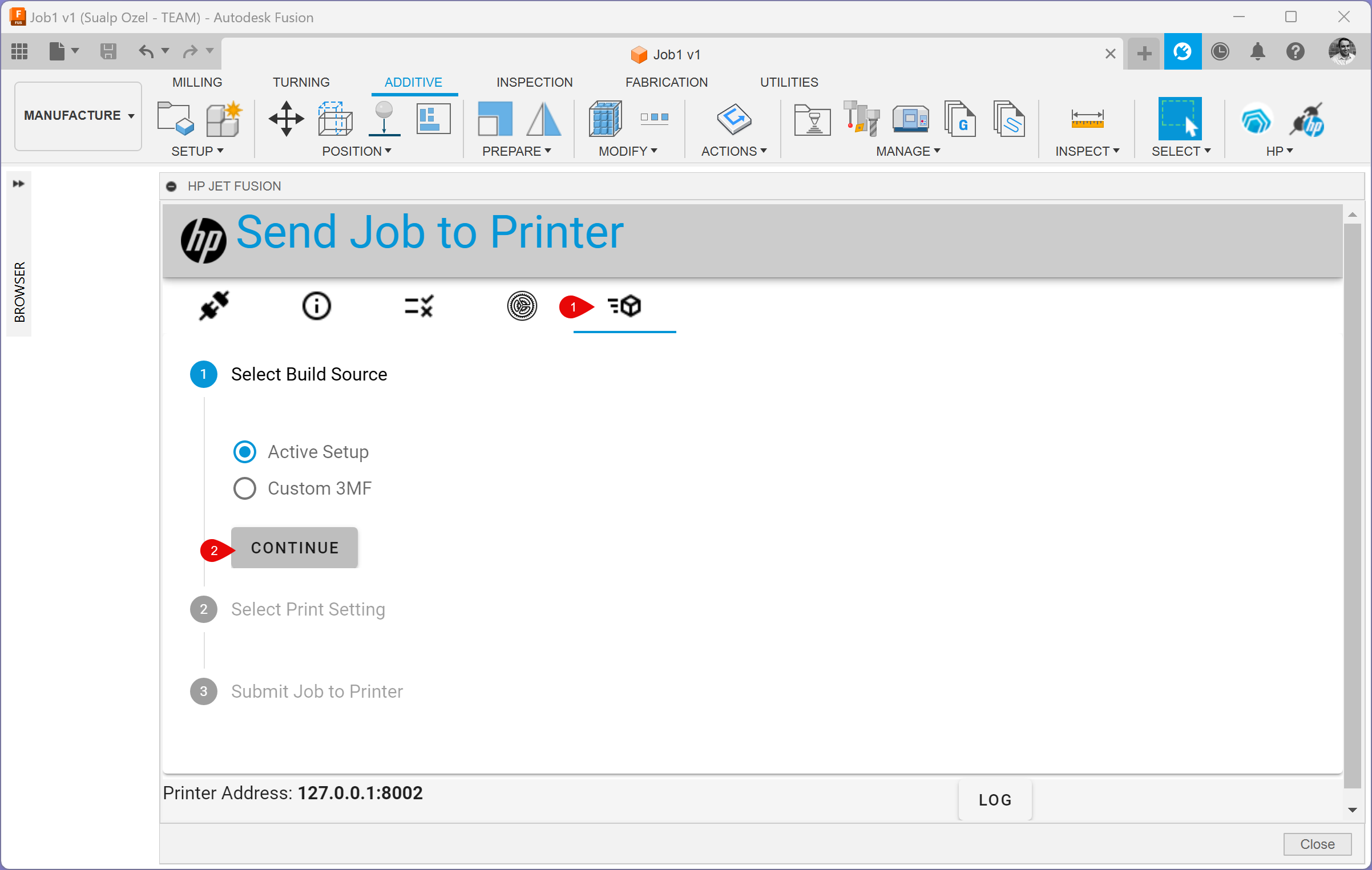Screen dimensions: 1372x870
Task: Open the MANUFACTURE workspace dropdown
Action: point(78,116)
